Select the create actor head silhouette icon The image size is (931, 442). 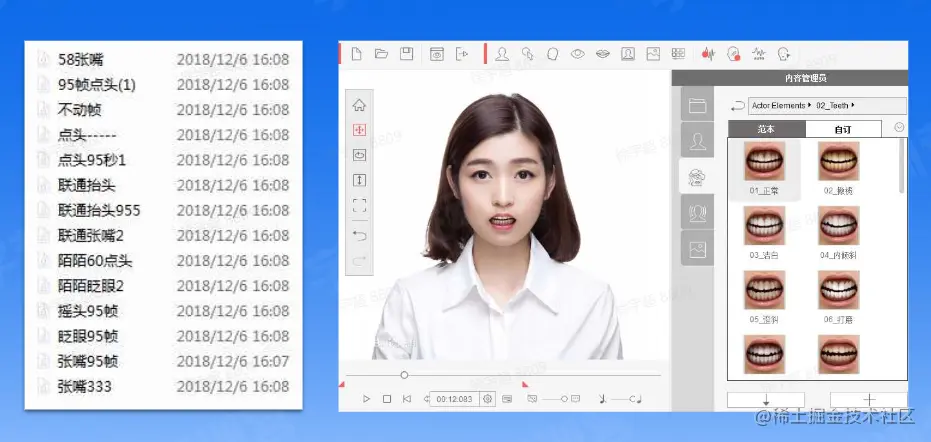click(x=502, y=54)
